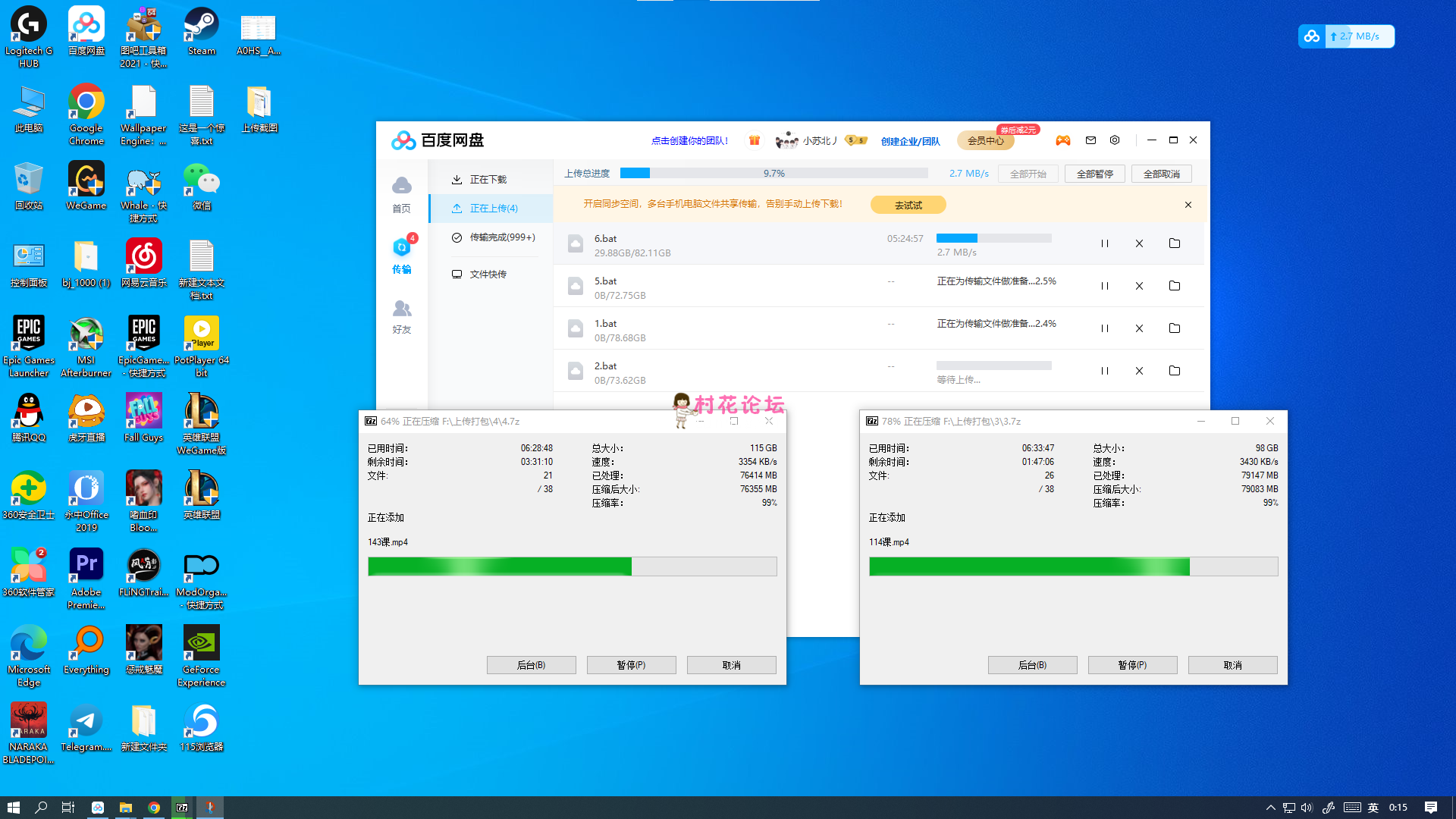
Task: Select 全部开始 resume all uploads tab
Action: pyautogui.click(x=1029, y=173)
